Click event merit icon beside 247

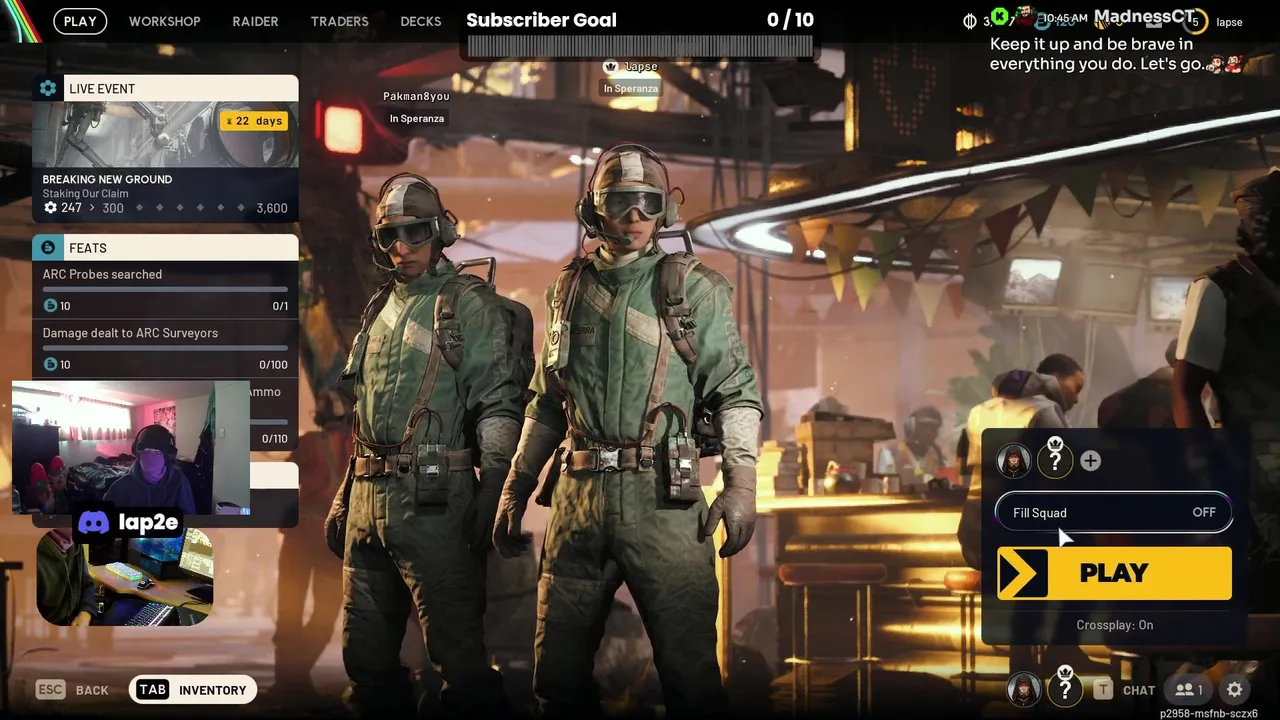[50, 208]
